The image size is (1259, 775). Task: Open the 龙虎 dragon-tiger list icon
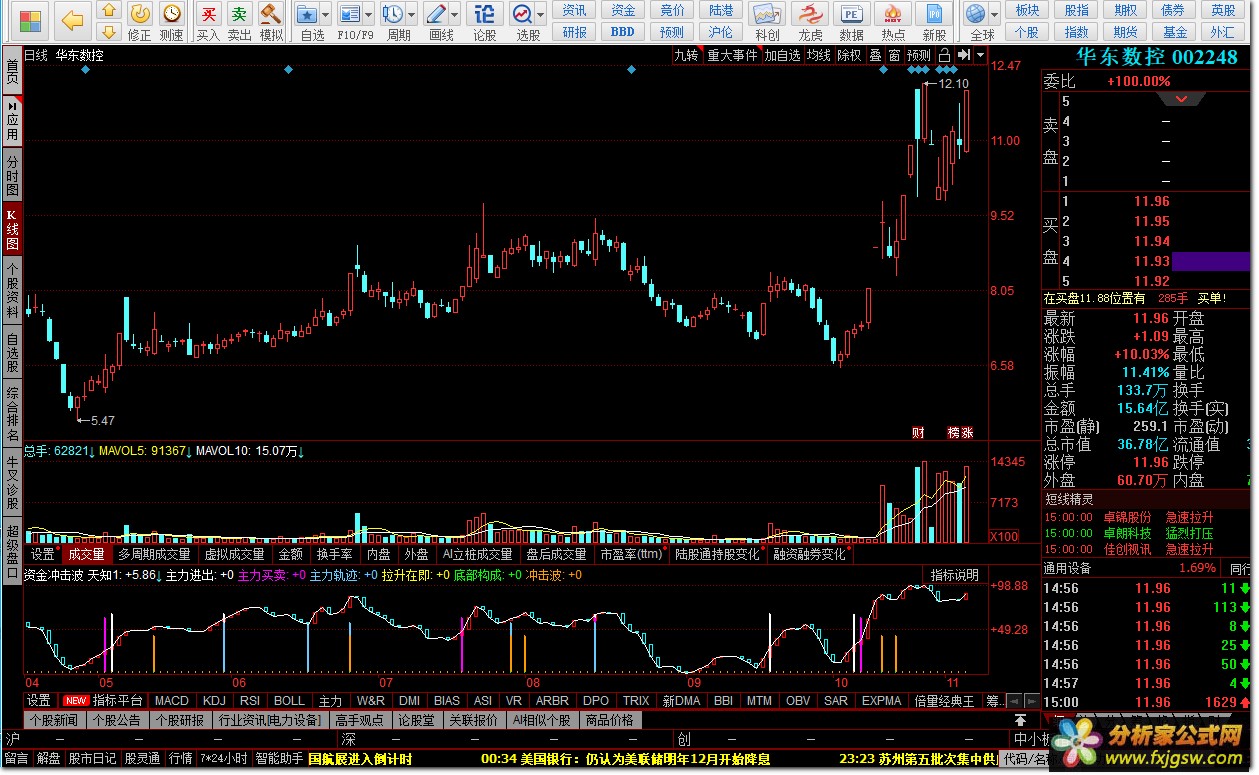(810, 13)
